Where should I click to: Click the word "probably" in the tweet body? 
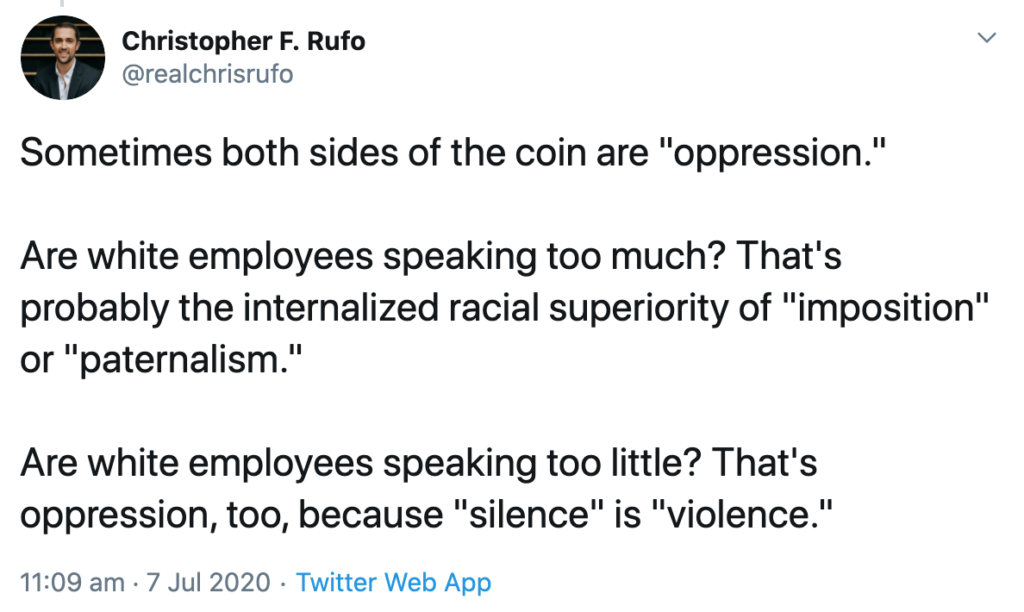95,308
